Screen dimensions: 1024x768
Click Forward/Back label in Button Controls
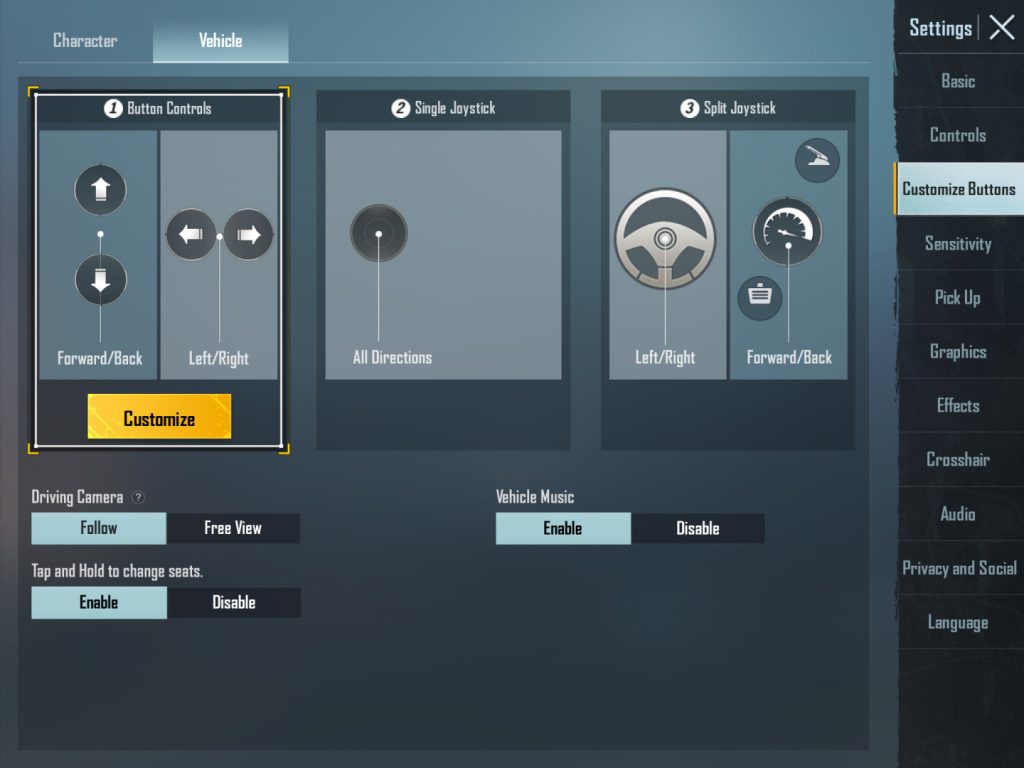click(100, 359)
